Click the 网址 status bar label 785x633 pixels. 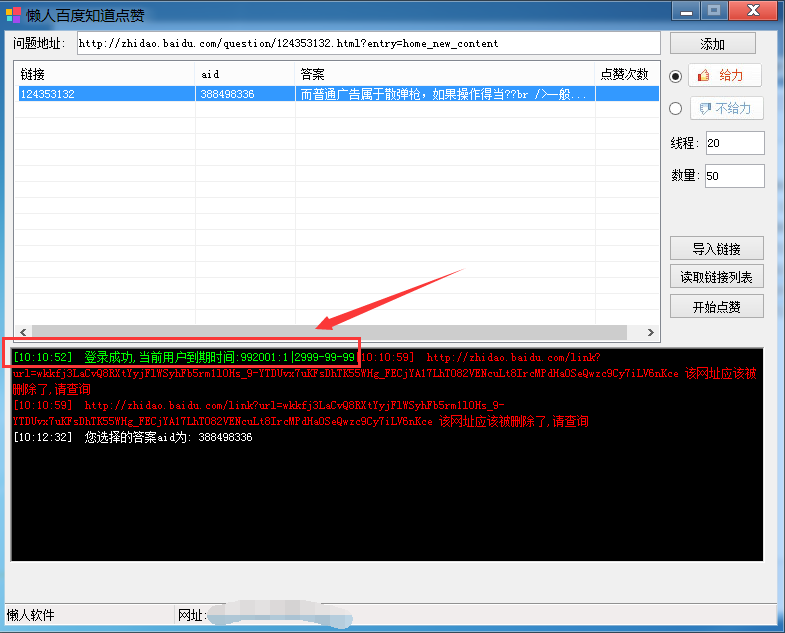[192, 615]
